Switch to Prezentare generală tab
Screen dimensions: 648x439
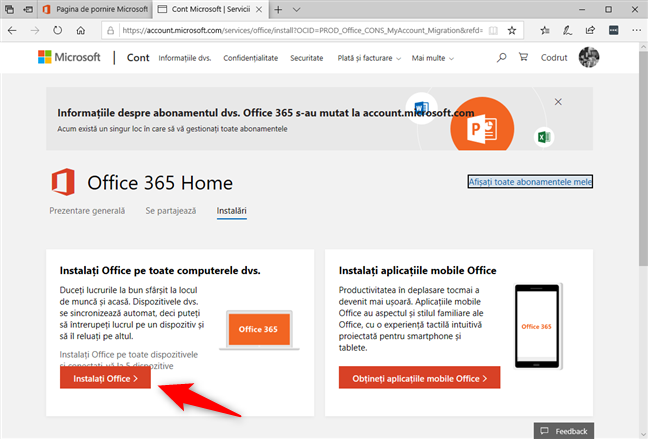coord(87,211)
